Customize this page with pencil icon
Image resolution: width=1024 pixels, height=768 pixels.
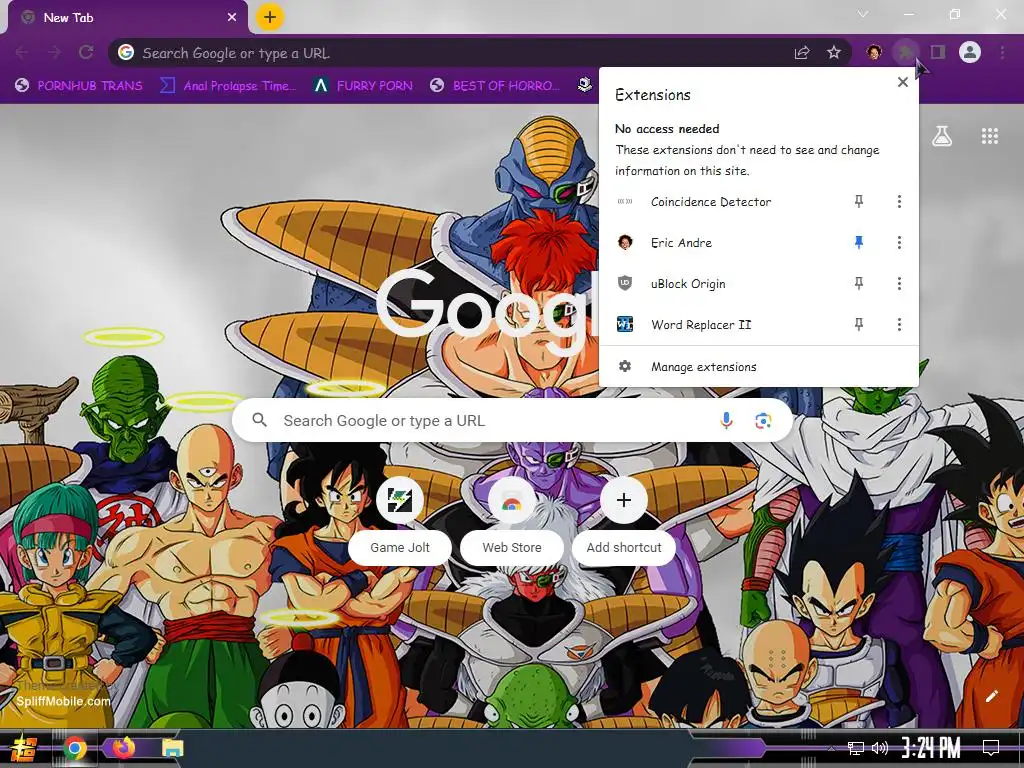pos(991,696)
